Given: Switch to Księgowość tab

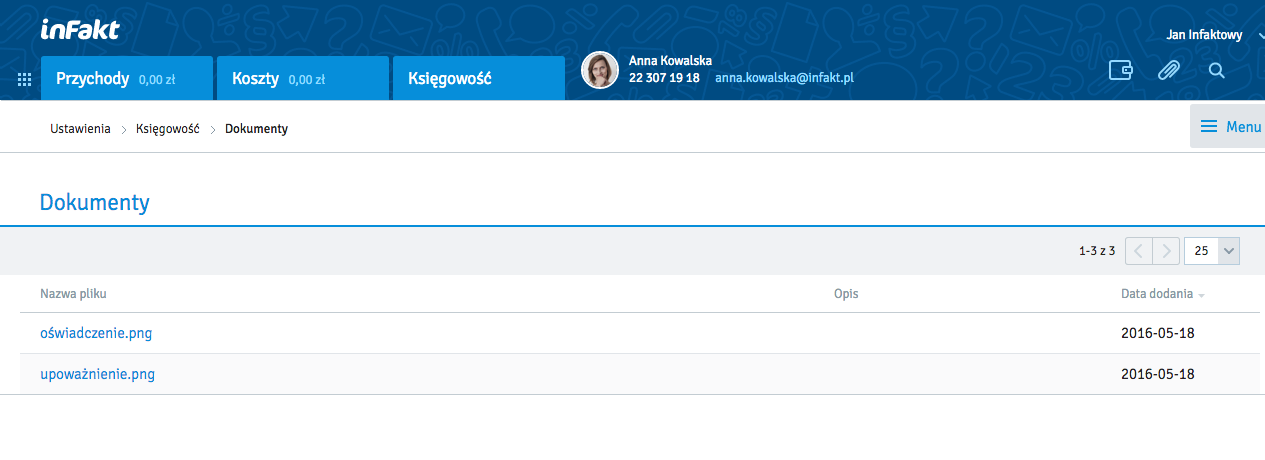Looking at the screenshot, I should point(478,78).
